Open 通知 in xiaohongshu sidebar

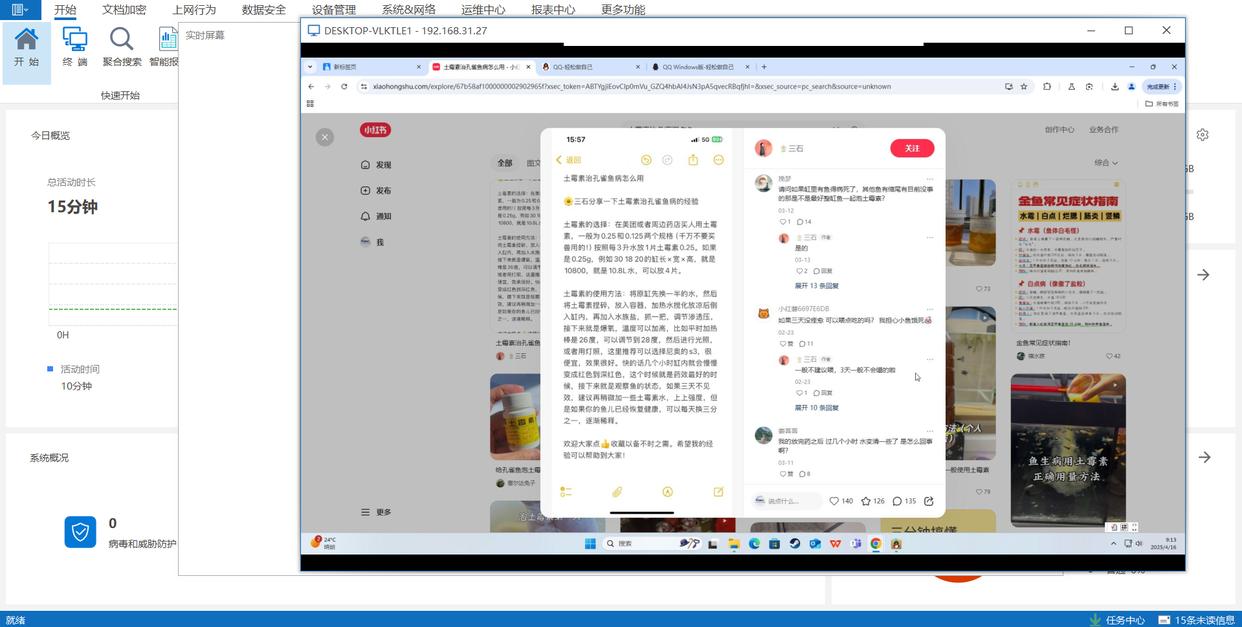377,216
